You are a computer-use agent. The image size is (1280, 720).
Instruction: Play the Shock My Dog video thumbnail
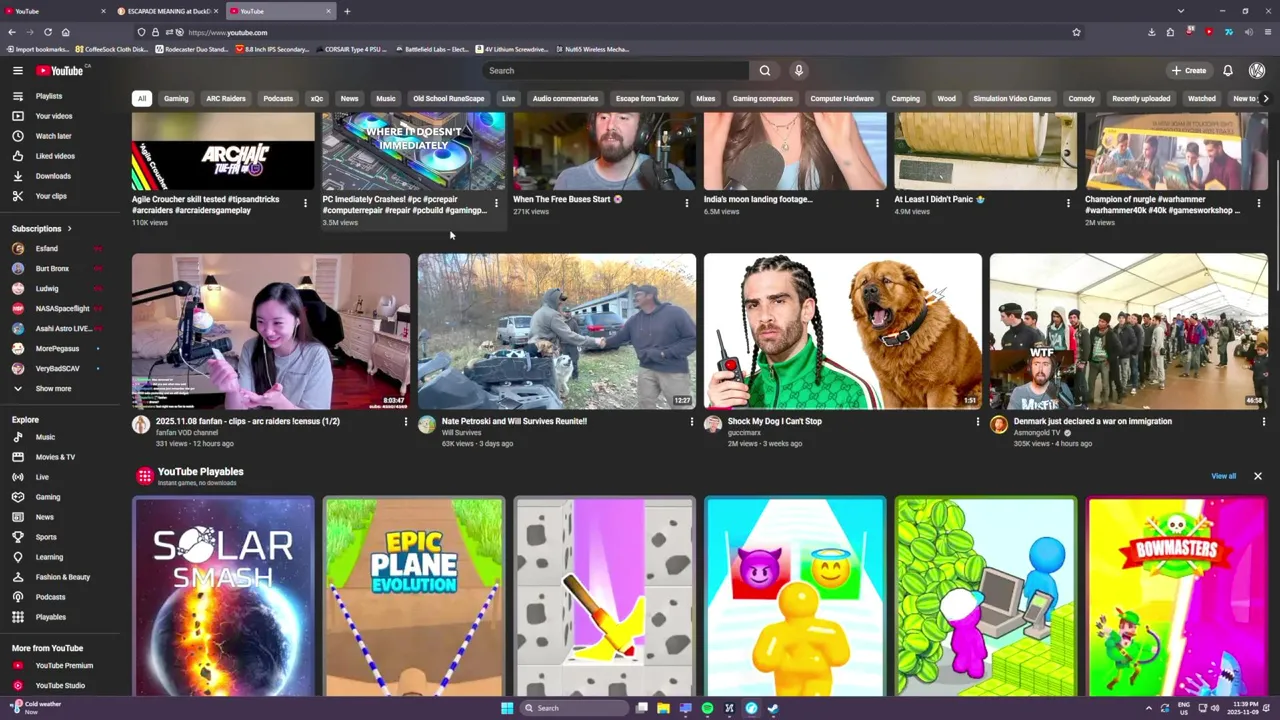842,331
